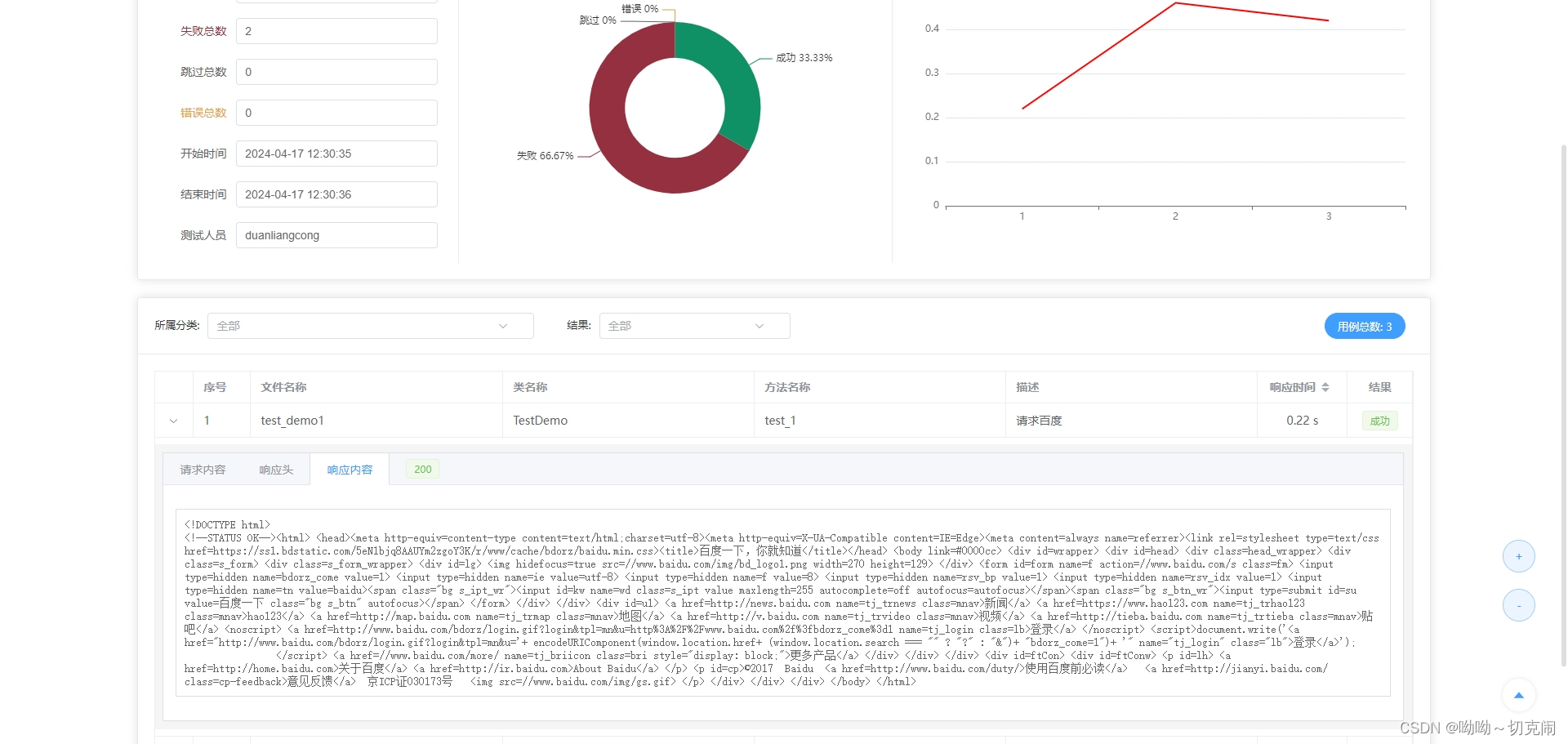Image resolution: width=1568 pixels, height=744 pixels.
Task: Click the 200 status code tag
Action: (422, 469)
